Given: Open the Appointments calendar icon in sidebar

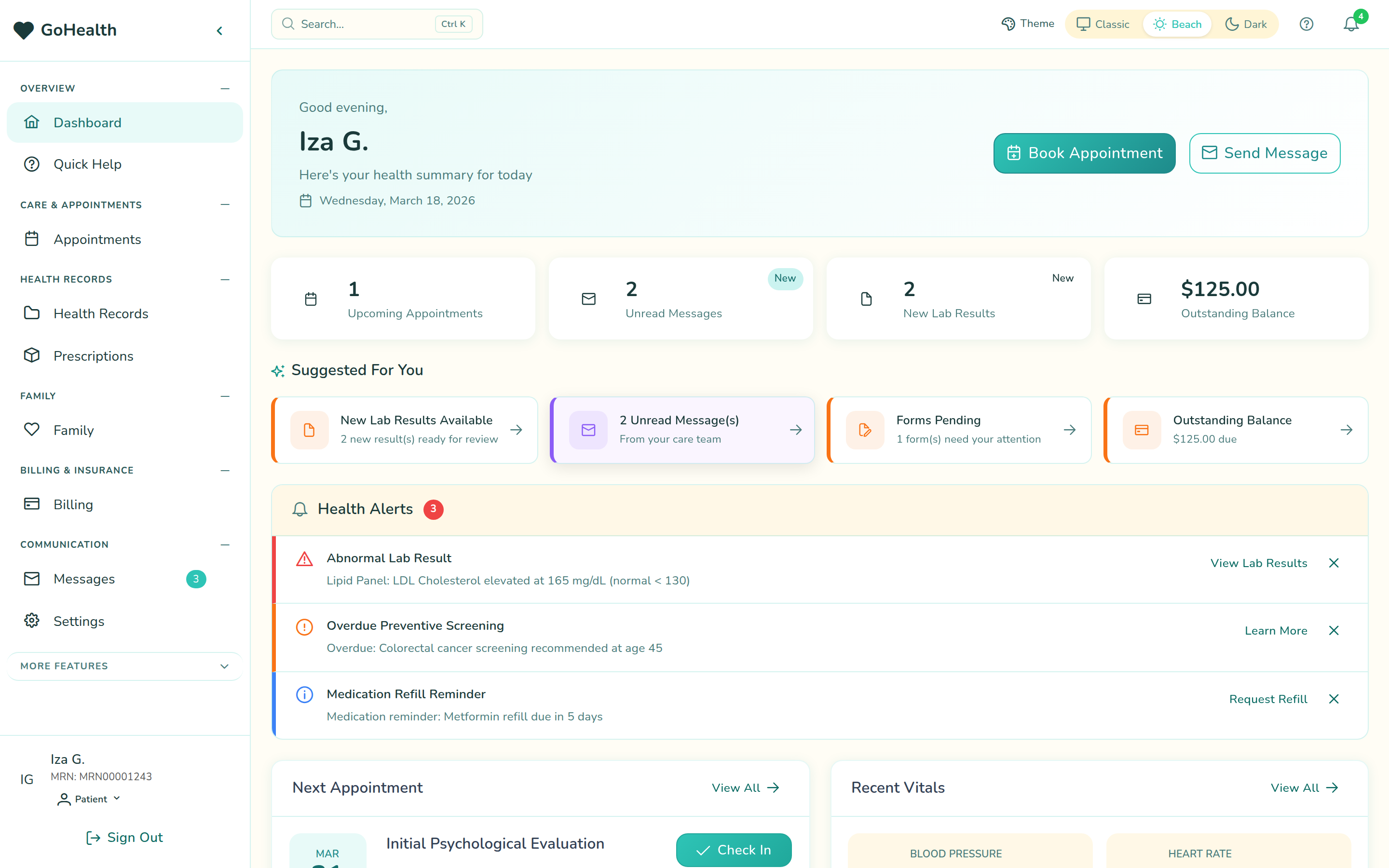Looking at the screenshot, I should (31, 239).
